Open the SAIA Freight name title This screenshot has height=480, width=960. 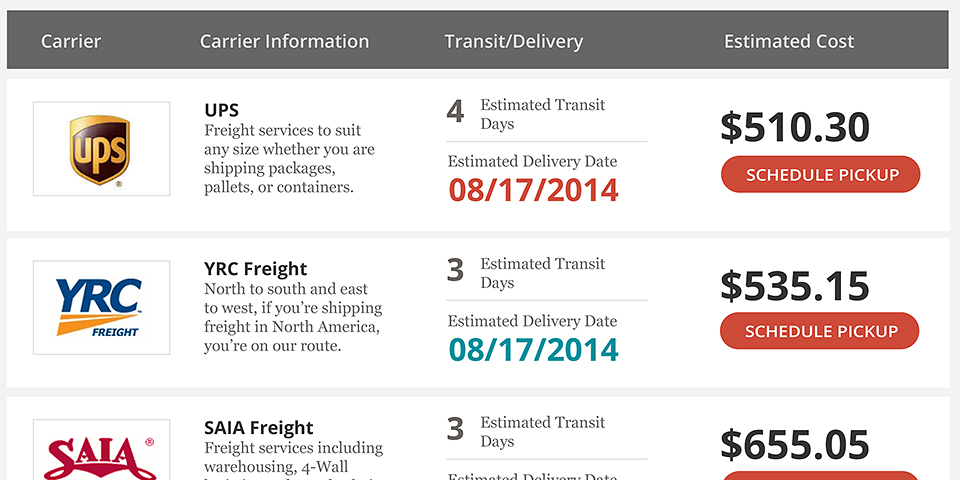tap(258, 428)
